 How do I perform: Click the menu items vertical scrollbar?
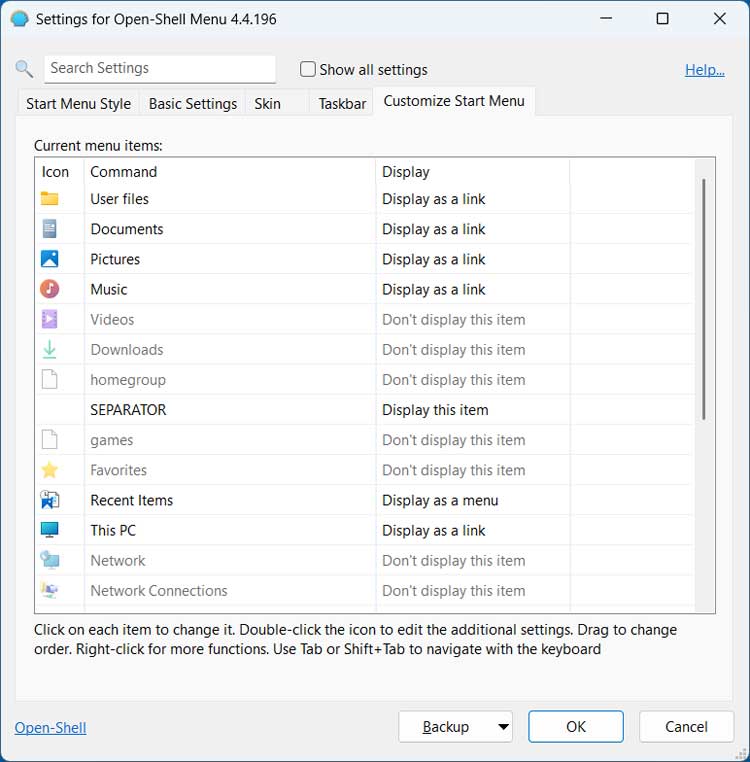tap(703, 299)
